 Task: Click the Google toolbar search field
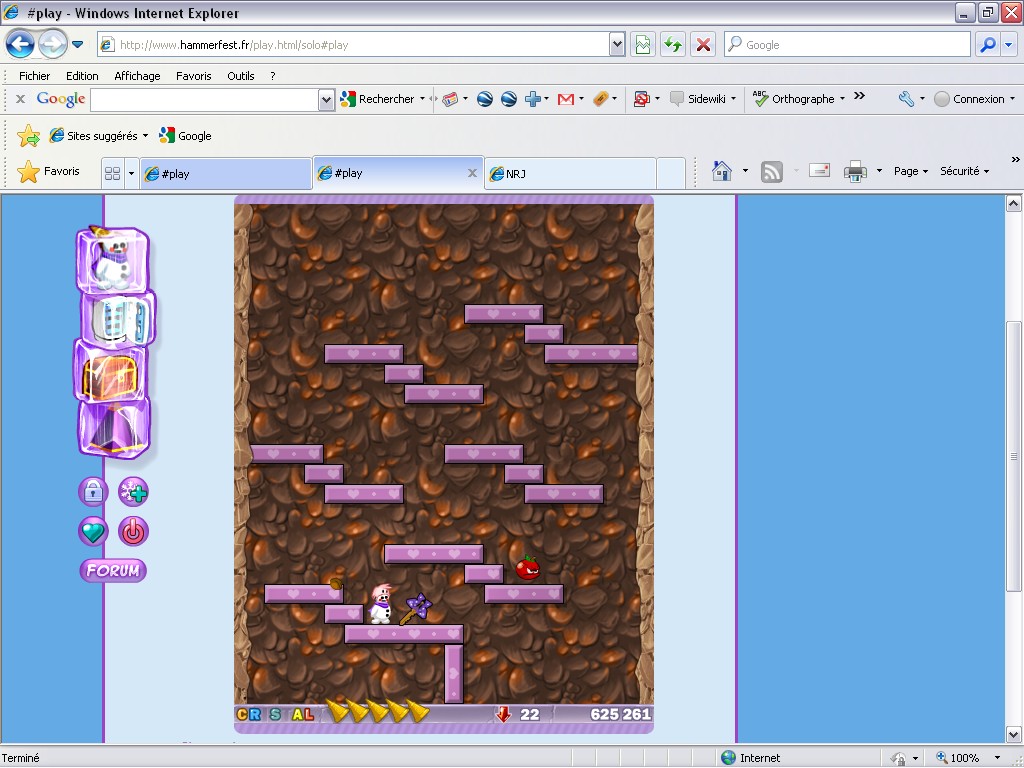click(x=204, y=99)
